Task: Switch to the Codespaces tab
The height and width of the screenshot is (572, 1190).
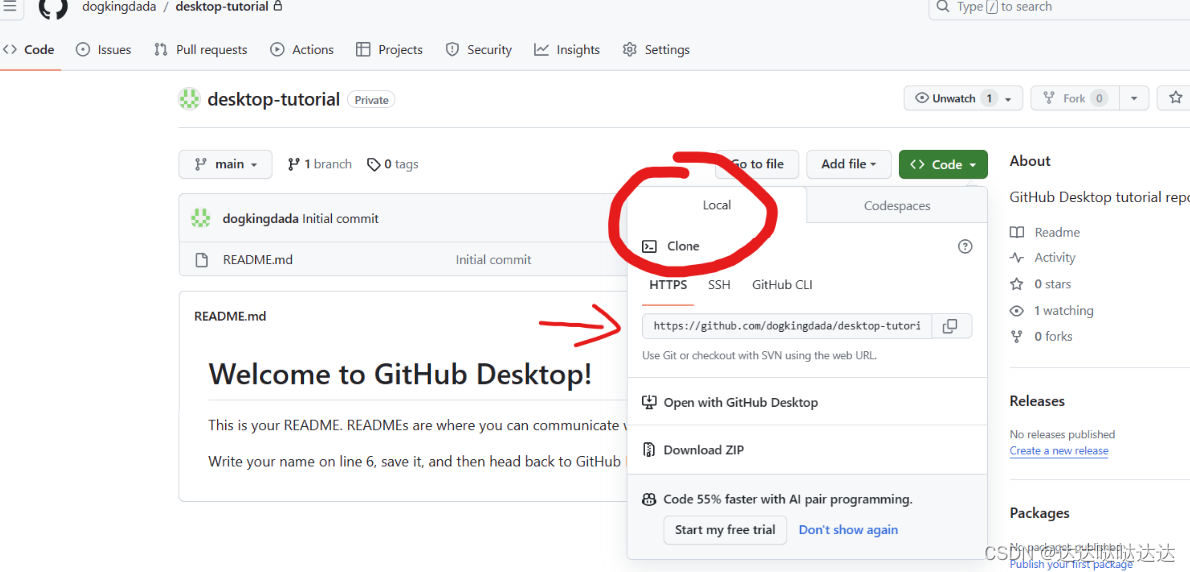Action: pos(896,206)
